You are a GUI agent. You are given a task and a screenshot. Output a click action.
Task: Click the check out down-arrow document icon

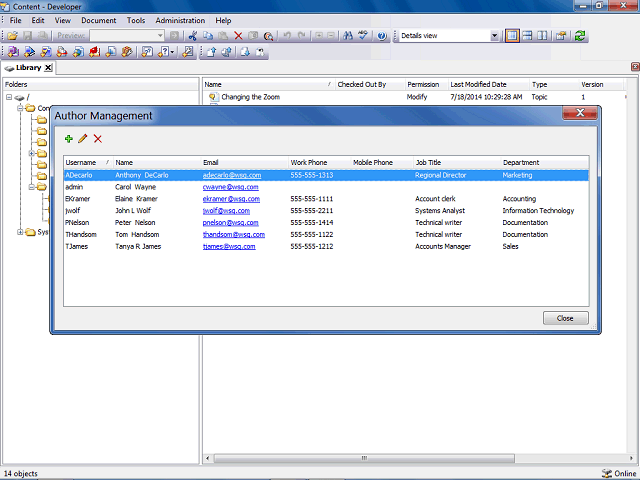[245, 52]
